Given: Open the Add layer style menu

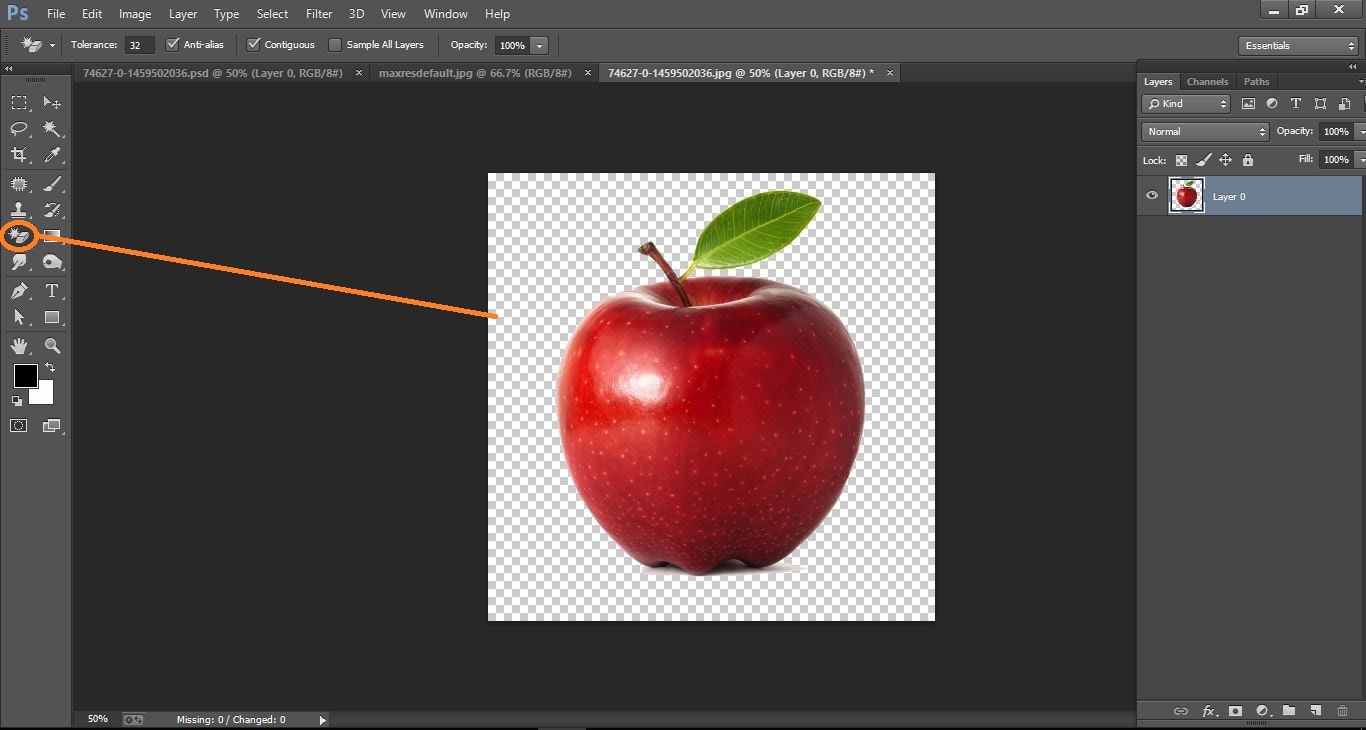Looking at the screenshot, I should pos(1209,711).
